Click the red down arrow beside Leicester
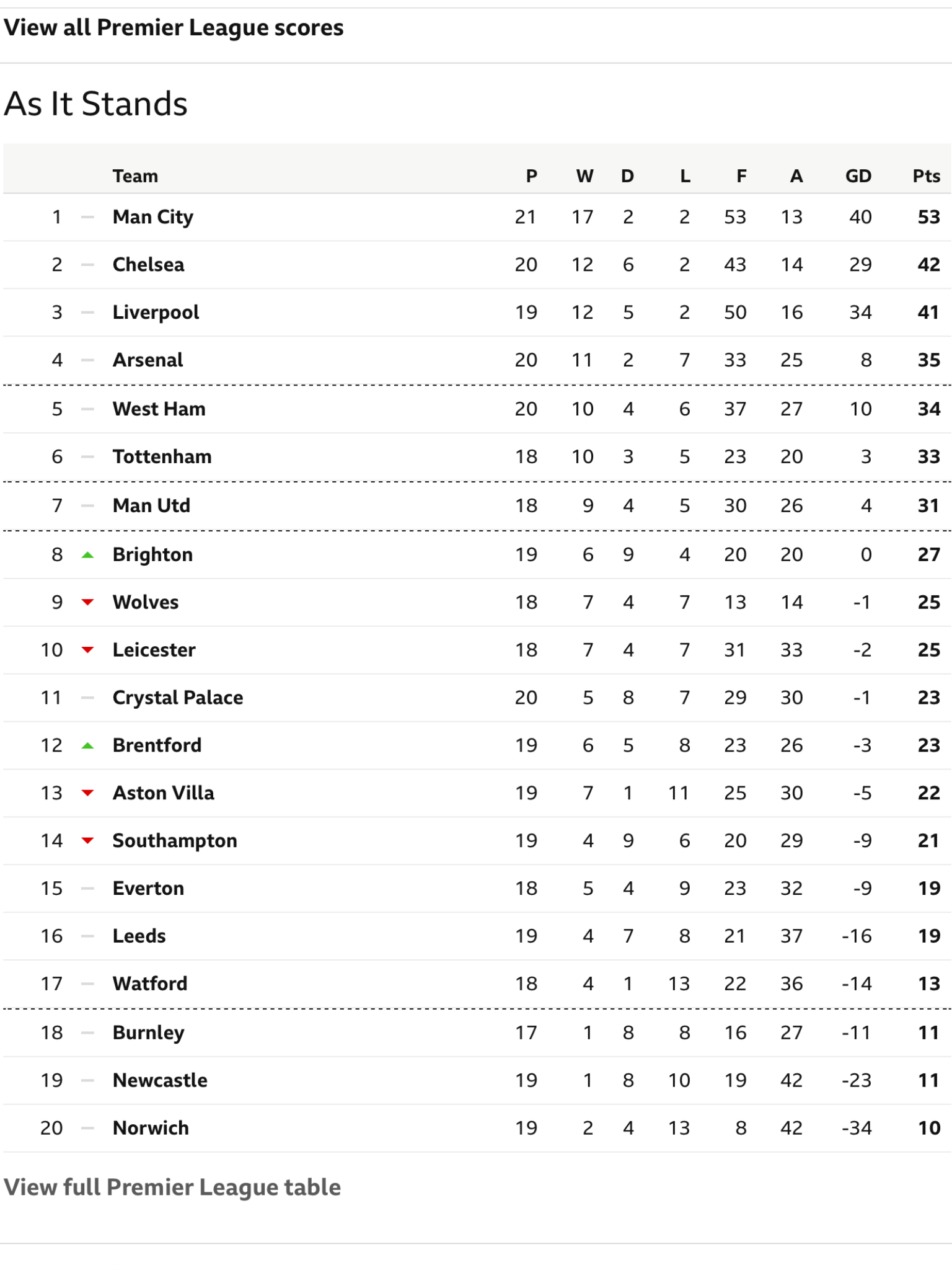Image resolution: width=952 pixels, height=1270 pixels. tap(87, 650)
